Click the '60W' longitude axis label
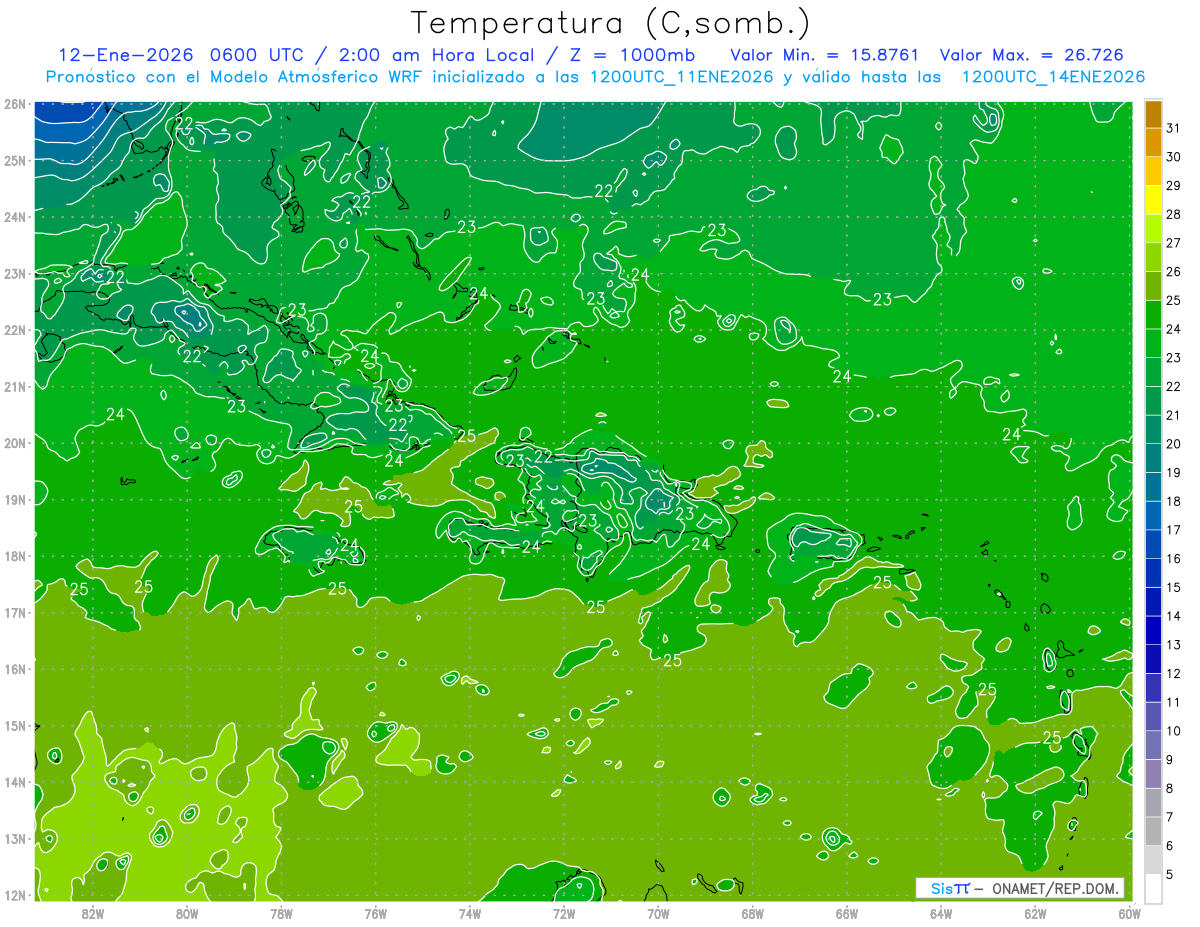Viewport: 1200px width, 927px height. tap(1129, 913)
